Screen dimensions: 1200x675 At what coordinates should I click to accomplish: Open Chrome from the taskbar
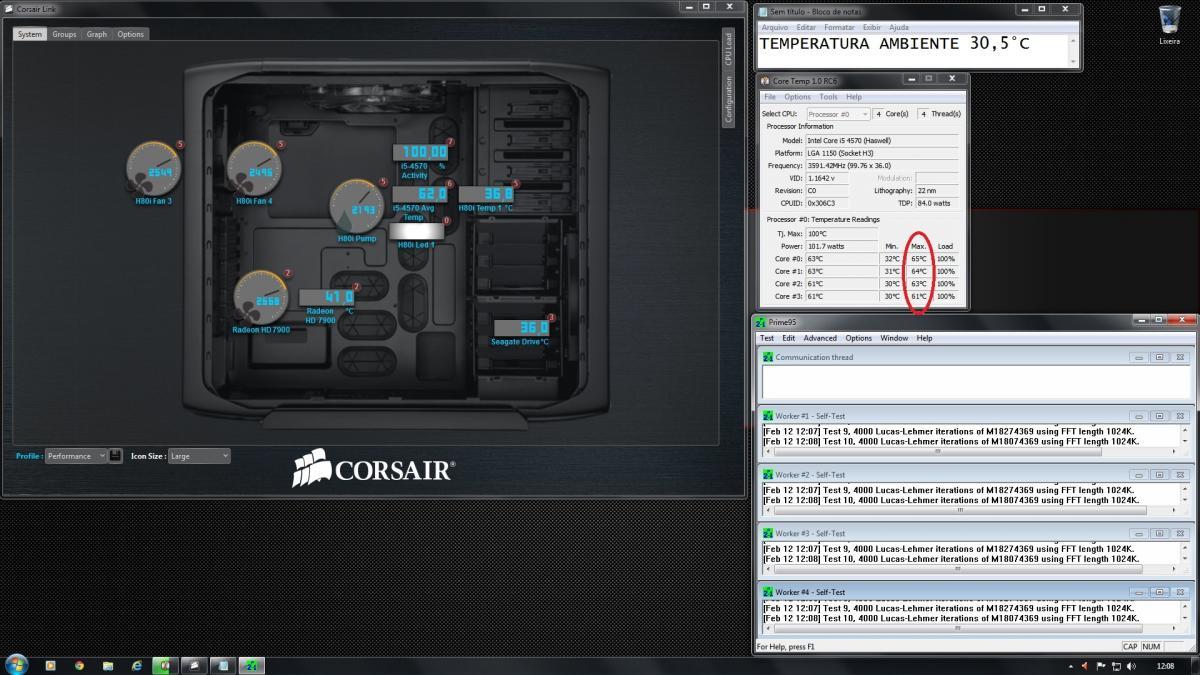pos(79,665)
